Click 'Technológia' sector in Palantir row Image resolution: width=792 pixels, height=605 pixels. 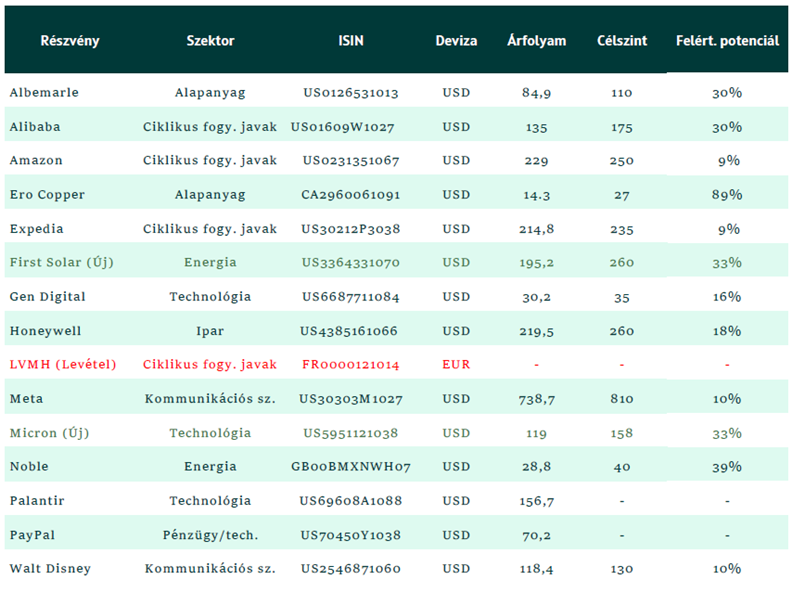[x=210, y=501]
